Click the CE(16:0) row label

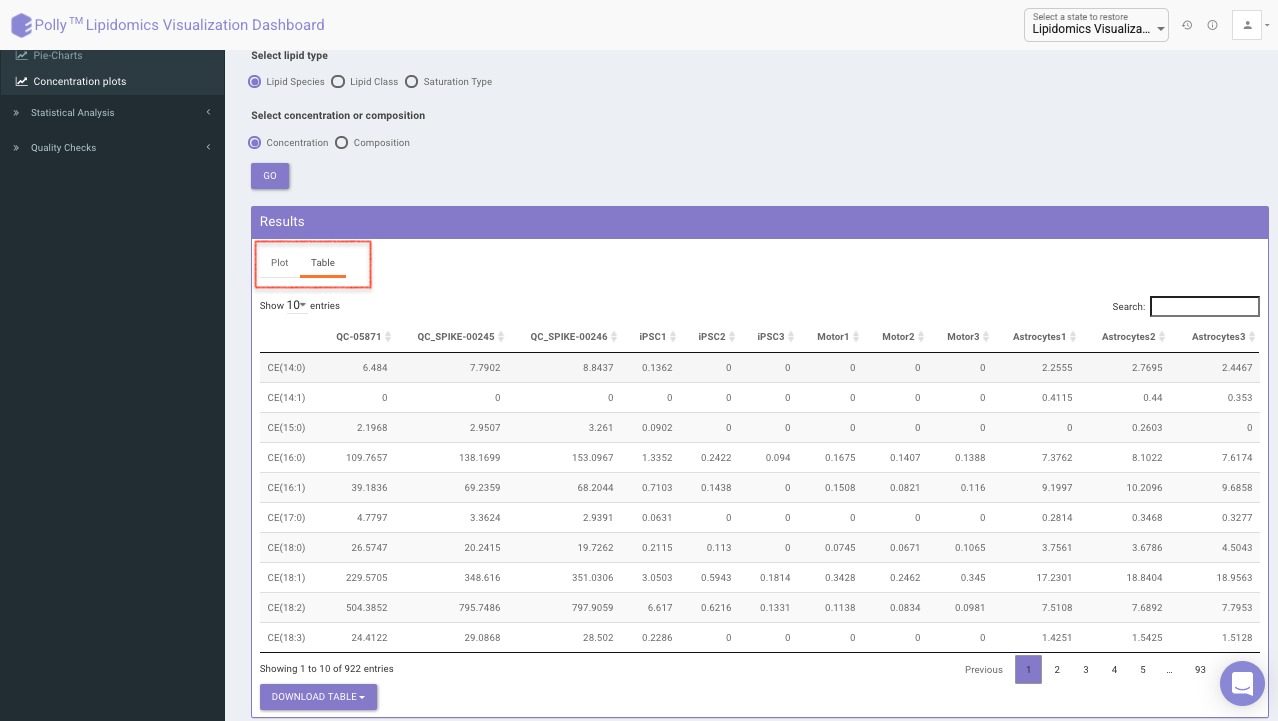(286, 458)
